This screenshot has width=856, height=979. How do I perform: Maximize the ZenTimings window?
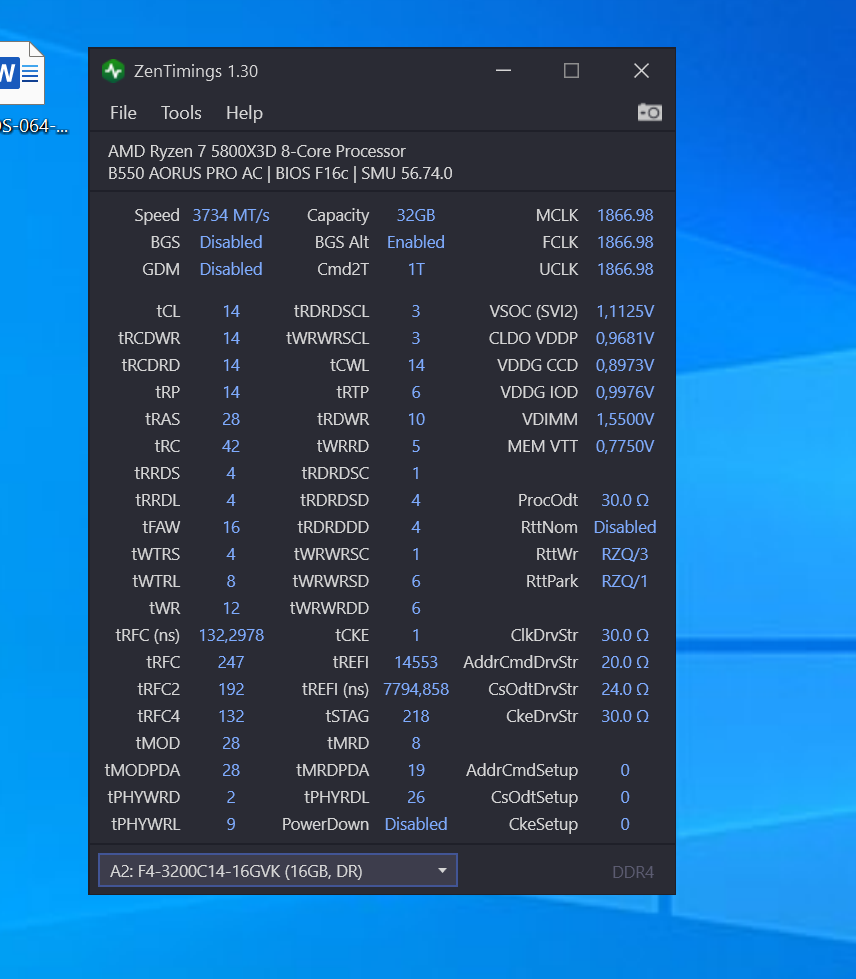click(571, 71)
